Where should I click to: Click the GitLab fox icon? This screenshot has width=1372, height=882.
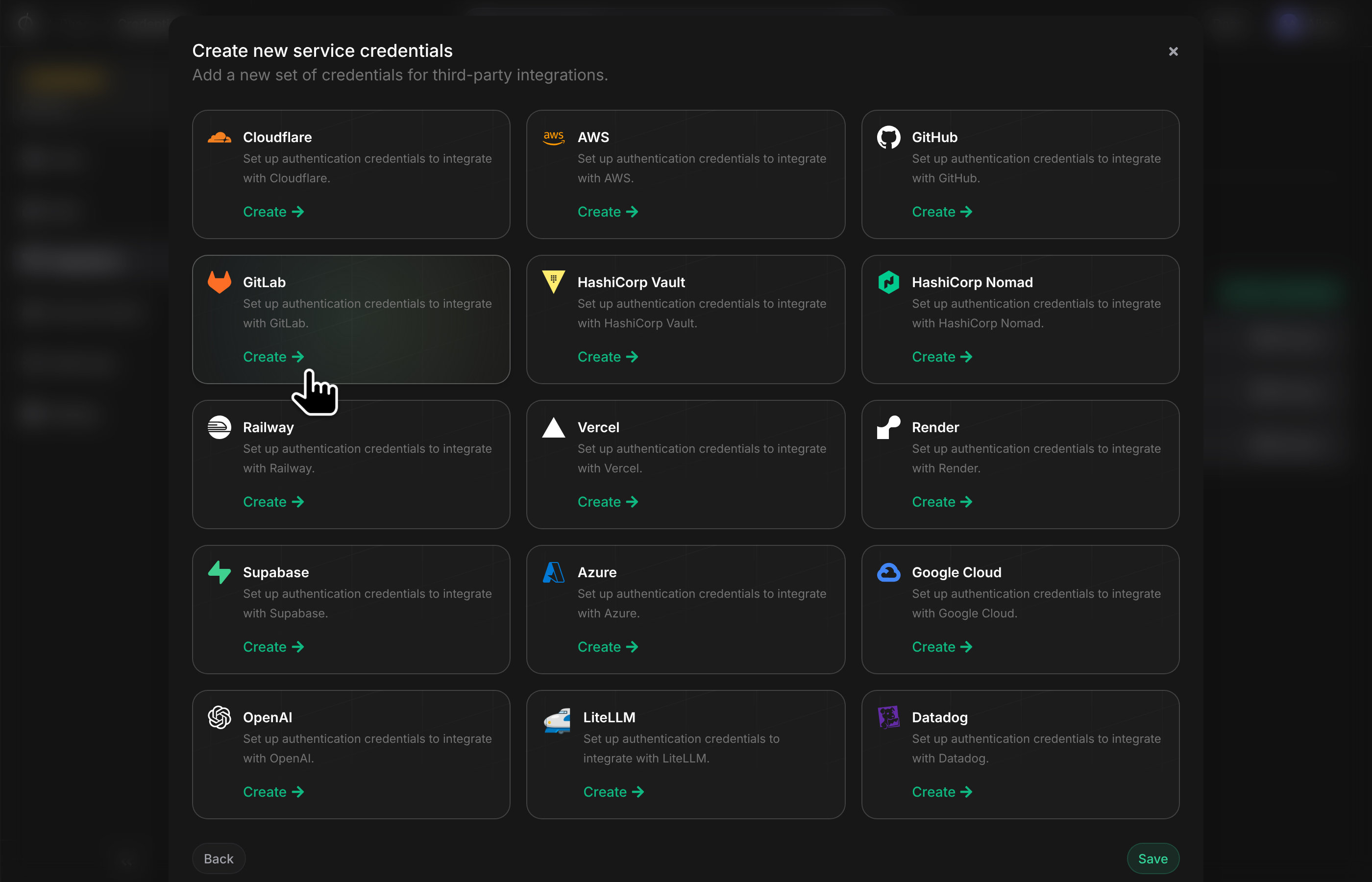220,282
